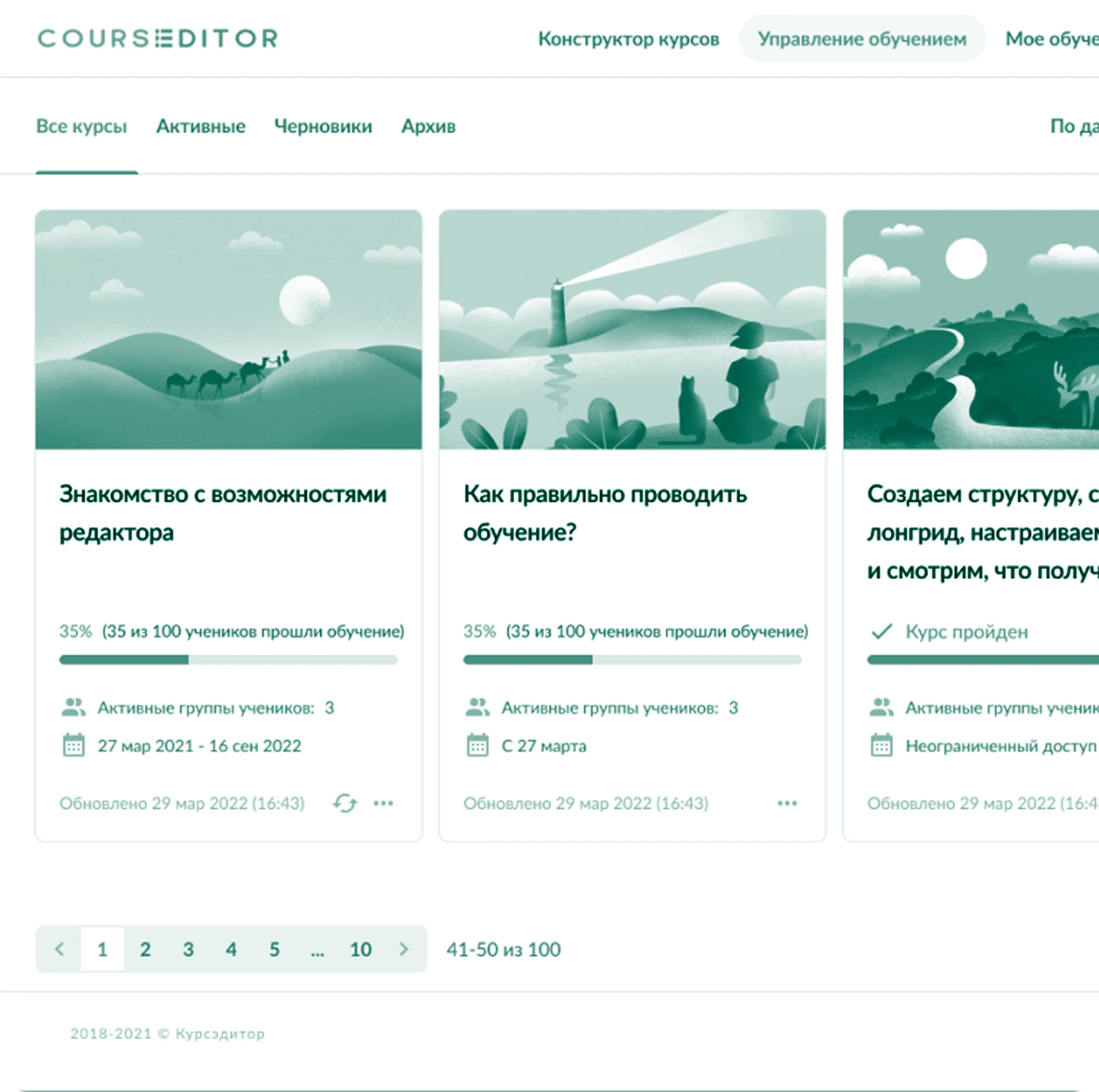Viewport: 1099px width, 1092px height.
Task: Click the '41-50 из 100' results counter
Action: pyautogui.click(x=503, y=949)
